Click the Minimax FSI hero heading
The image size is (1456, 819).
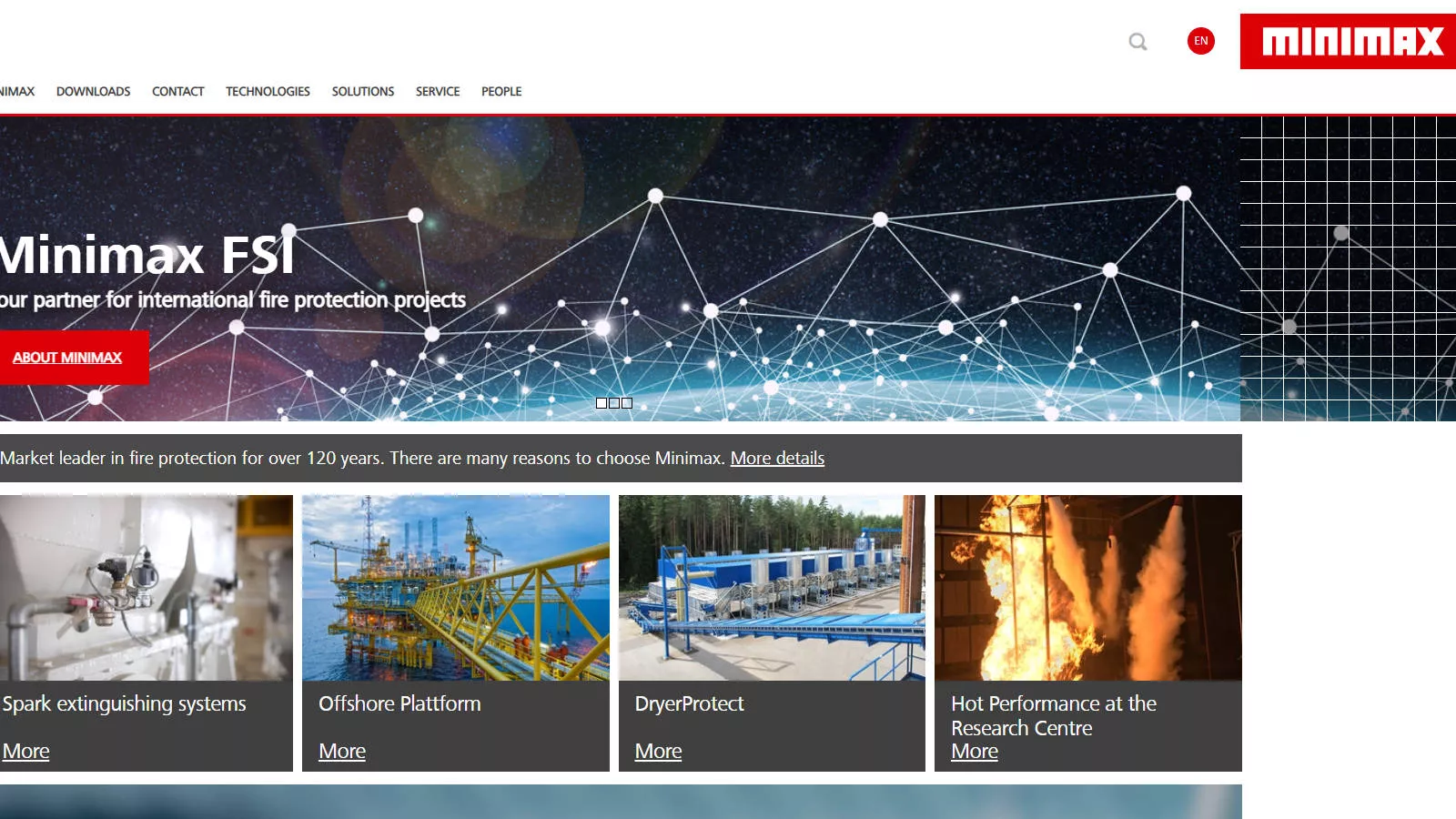147,255
